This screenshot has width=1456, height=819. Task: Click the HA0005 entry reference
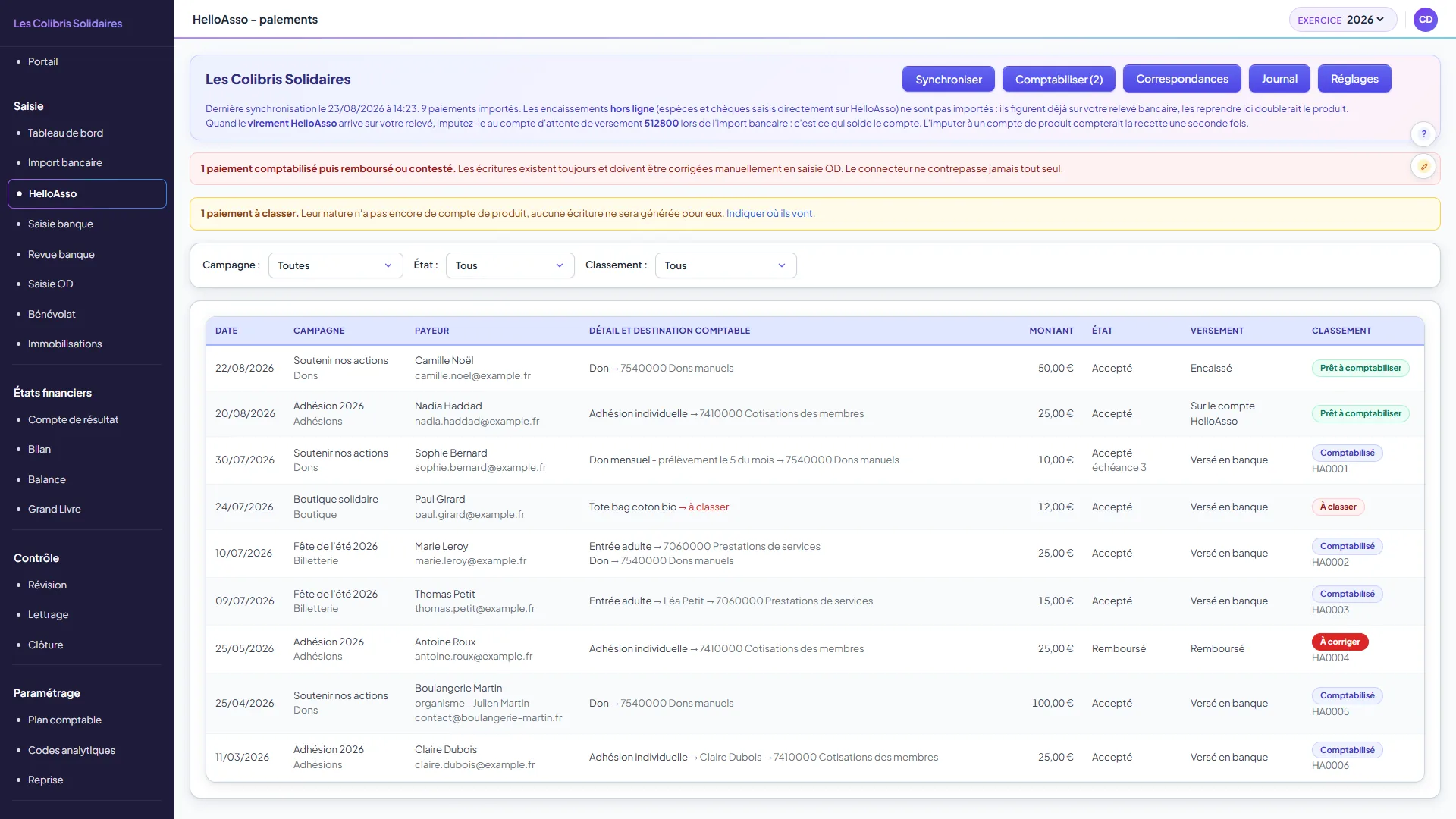point(1330,711)
